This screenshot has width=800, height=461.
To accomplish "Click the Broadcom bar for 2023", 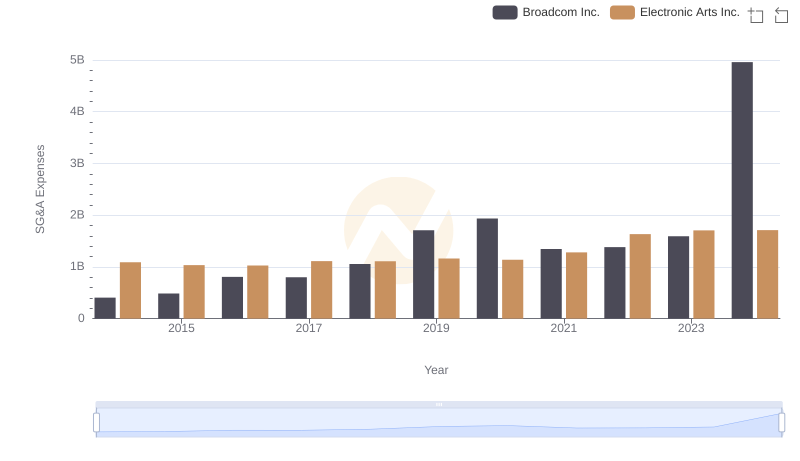I will click(679, 277).
